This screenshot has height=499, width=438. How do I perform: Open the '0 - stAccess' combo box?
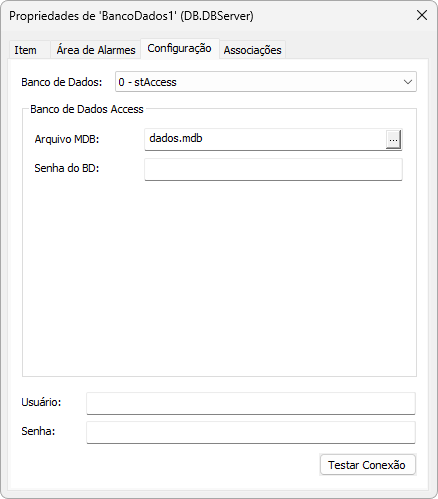tap(266, 82)
